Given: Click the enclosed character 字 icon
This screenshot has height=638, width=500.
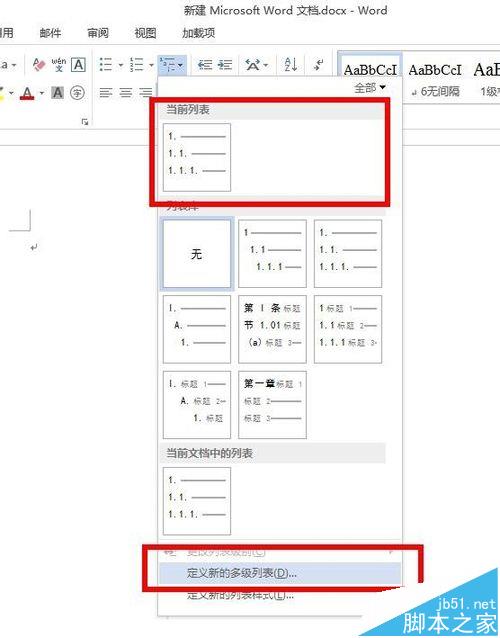Looking at the screenshot, I should [x=77, y=93].
